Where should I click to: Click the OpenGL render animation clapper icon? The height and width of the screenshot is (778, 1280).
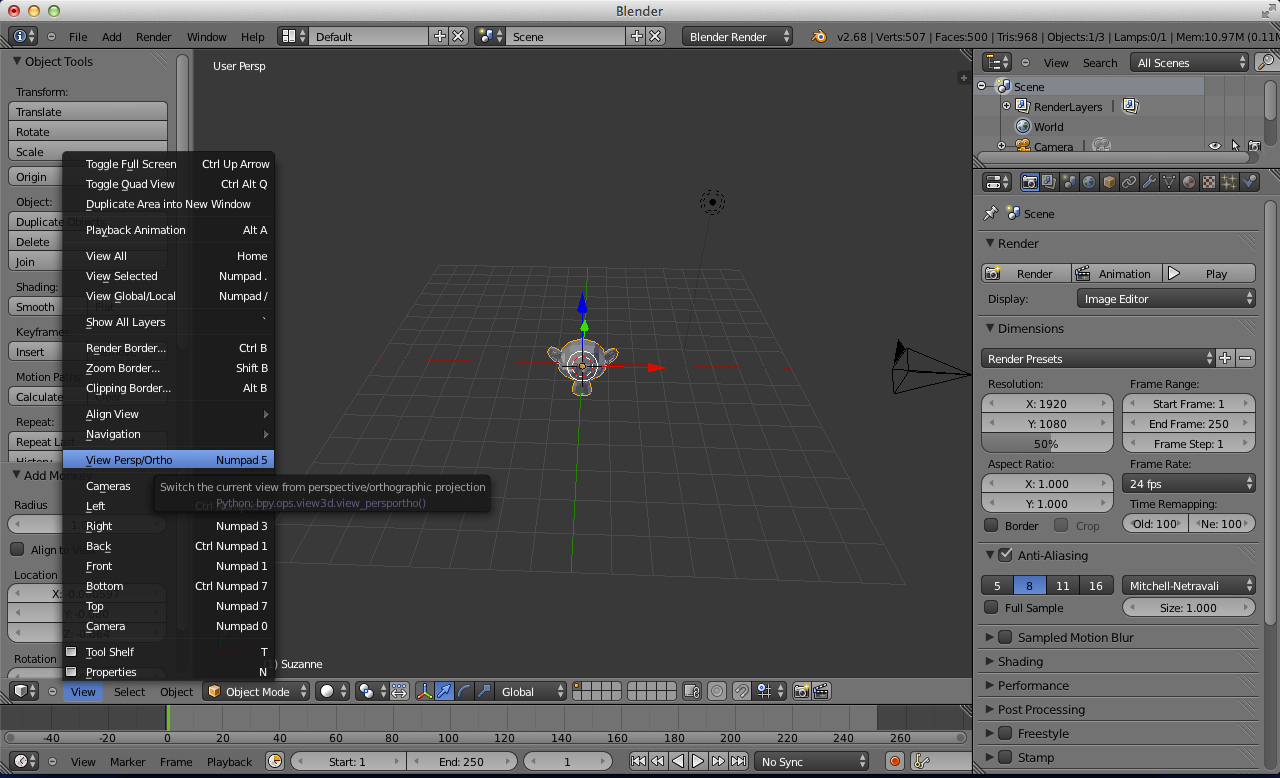pyautogui.click(x=820, y=691)
